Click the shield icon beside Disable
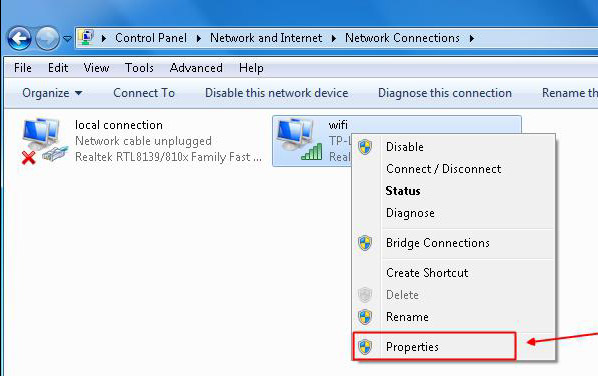The image size is (598, 376). tap(365, 147)
